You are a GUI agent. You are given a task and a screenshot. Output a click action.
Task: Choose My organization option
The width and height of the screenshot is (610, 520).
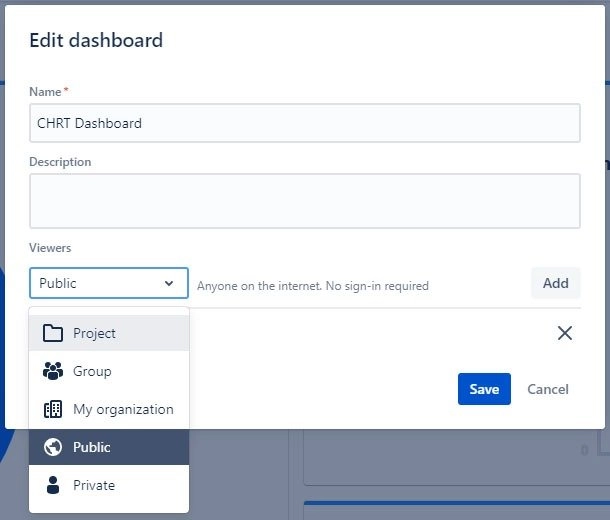pyautogui.click(x=109, y=409)
